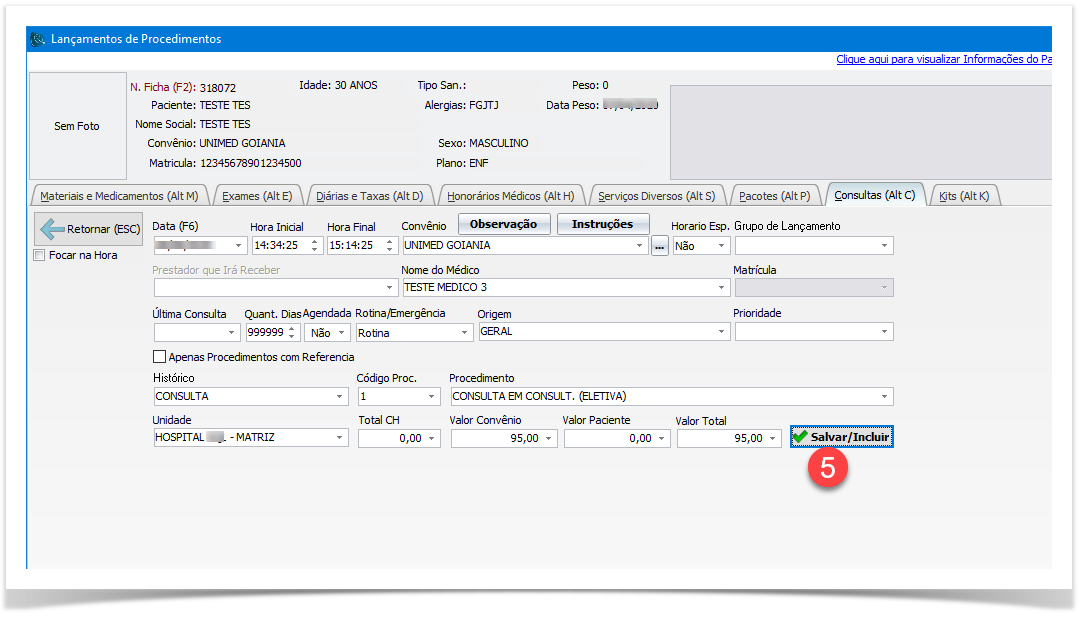Click the Retornar (ESC) back arrow button
The image size is (1086, 618).
pyautogui.click(x=88, y=230)
